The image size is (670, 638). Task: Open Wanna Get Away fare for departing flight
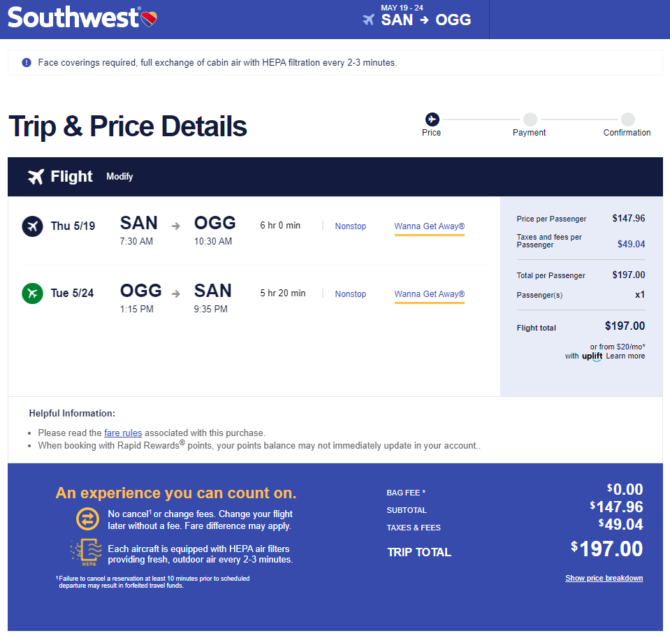point(429,226)
